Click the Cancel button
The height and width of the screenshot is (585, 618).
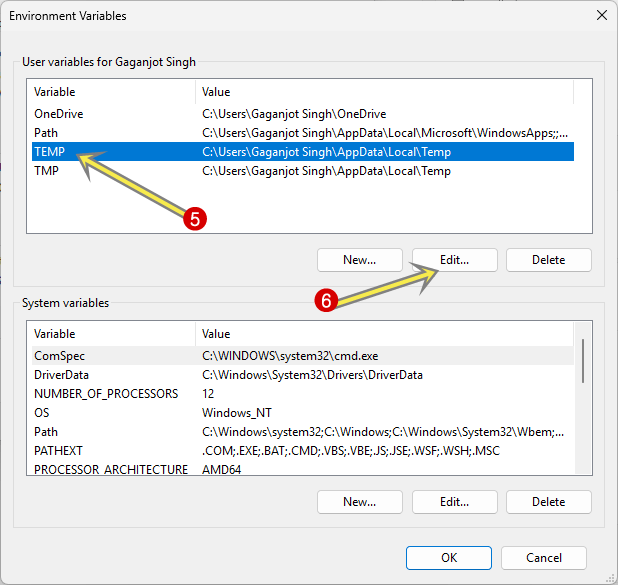[x=544, y=557]
